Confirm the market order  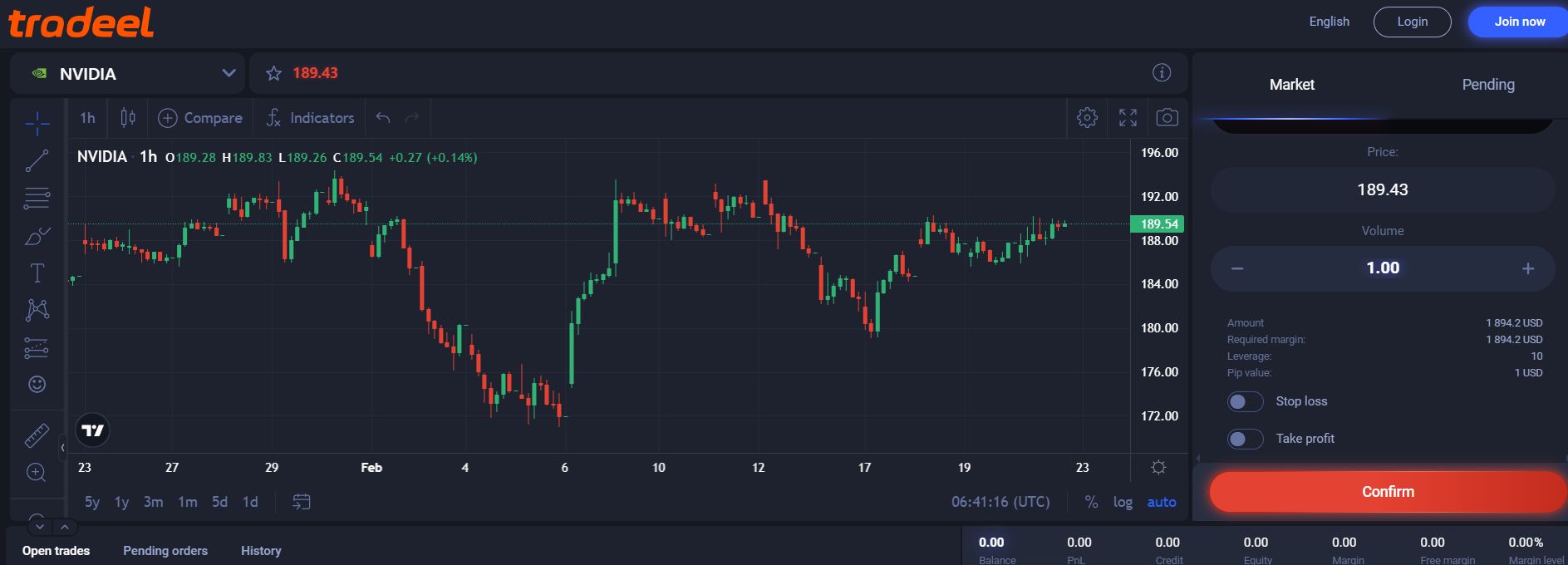point(1388,492)
